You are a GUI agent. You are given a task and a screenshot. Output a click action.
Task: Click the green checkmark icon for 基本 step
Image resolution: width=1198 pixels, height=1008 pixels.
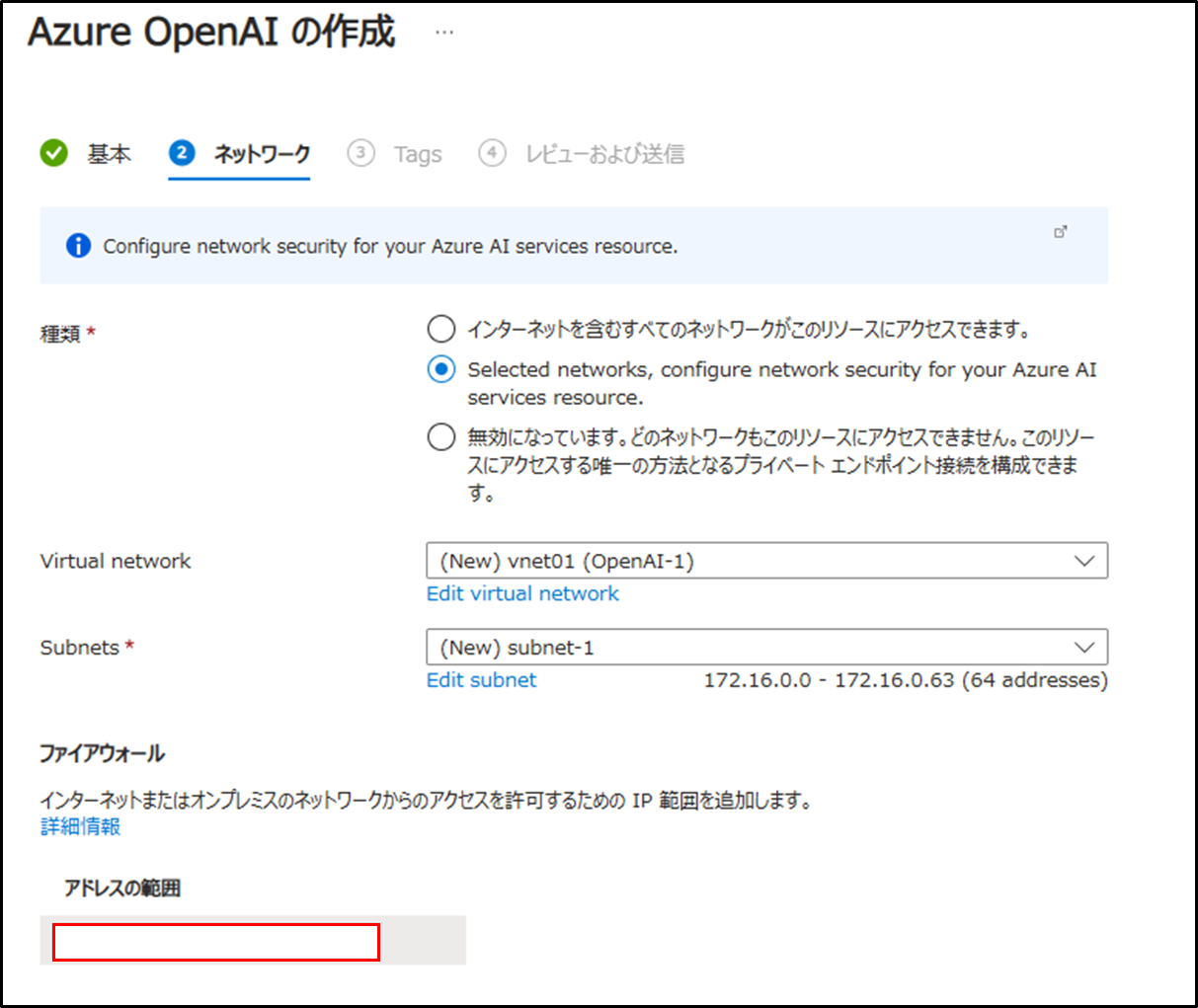[54, 153]
